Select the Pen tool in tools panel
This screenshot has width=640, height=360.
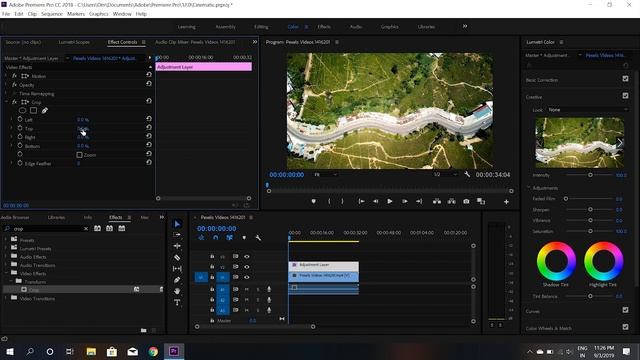pyautogui.click(x=177, y=280)
